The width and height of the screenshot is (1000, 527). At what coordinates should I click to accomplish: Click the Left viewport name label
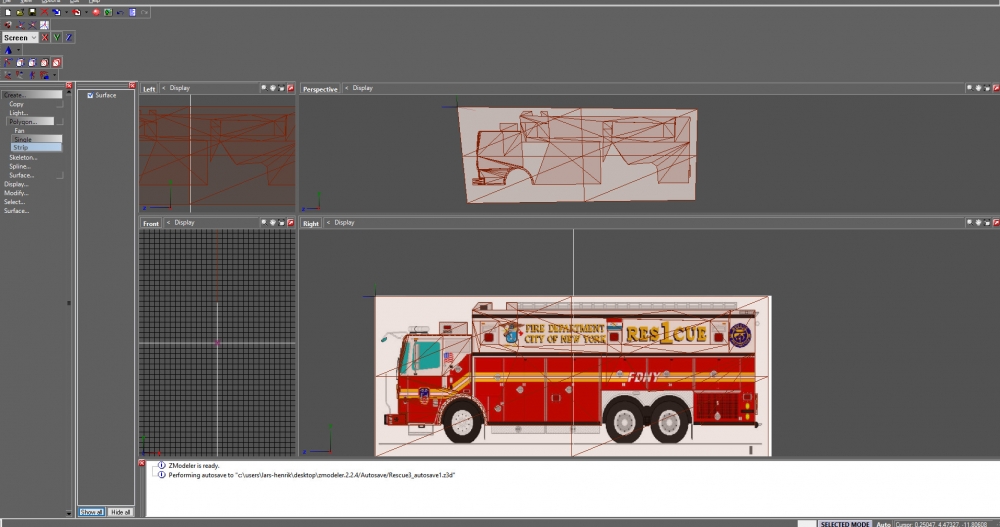coord(149,89)
